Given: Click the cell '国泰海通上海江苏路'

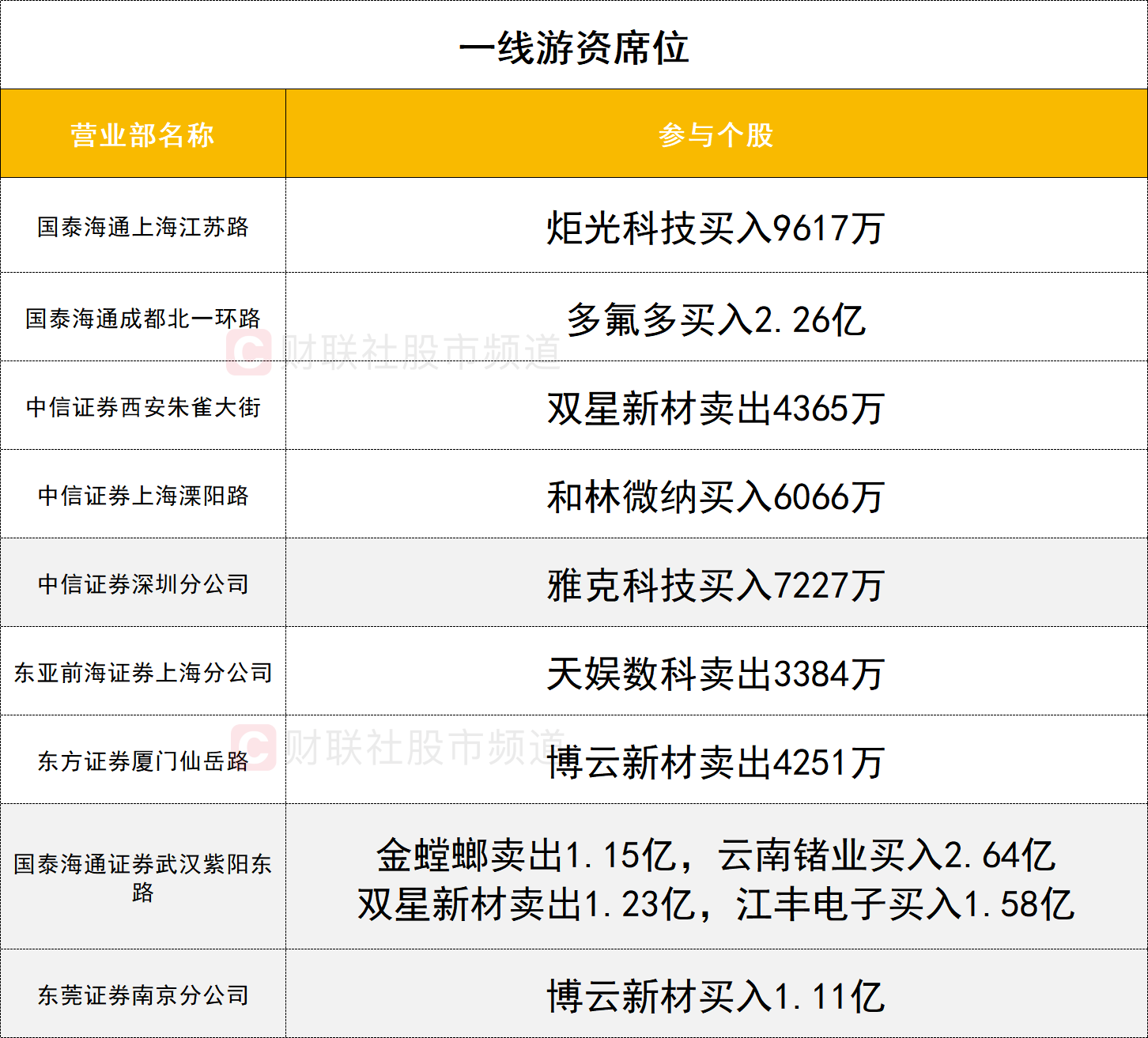Looking at the screenshot, I should click(x=143, y=226).
